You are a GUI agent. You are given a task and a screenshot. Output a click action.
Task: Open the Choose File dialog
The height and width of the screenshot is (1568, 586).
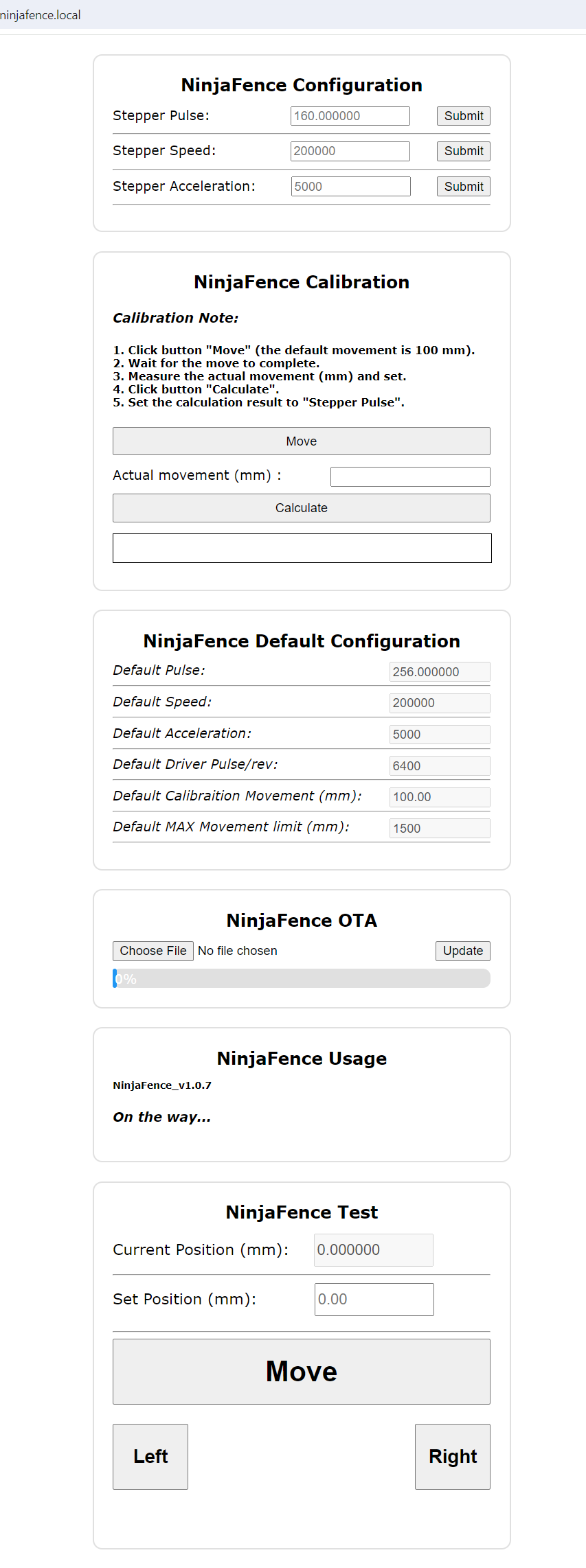[153, 951]
